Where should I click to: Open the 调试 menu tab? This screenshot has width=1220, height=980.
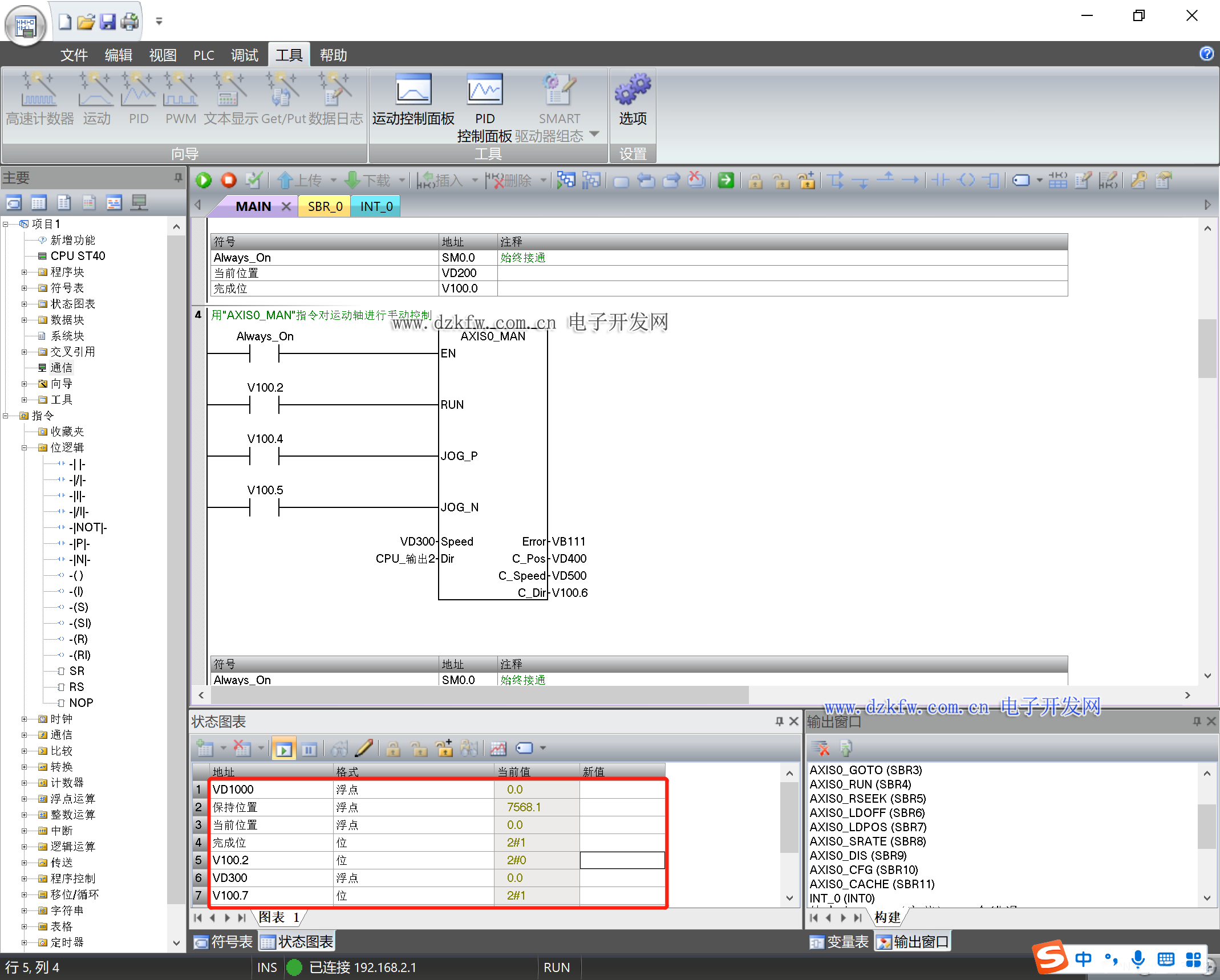click(244, 55)
